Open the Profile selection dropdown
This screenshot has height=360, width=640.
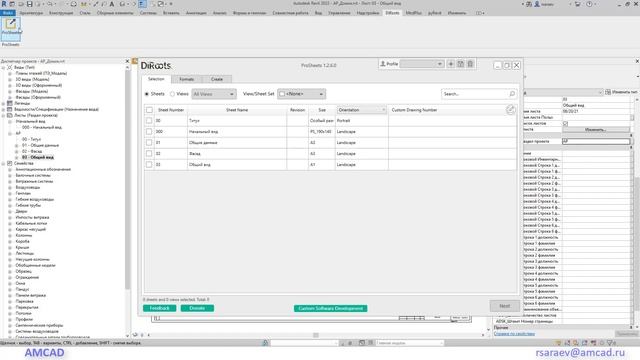click(x=422, y=64)
